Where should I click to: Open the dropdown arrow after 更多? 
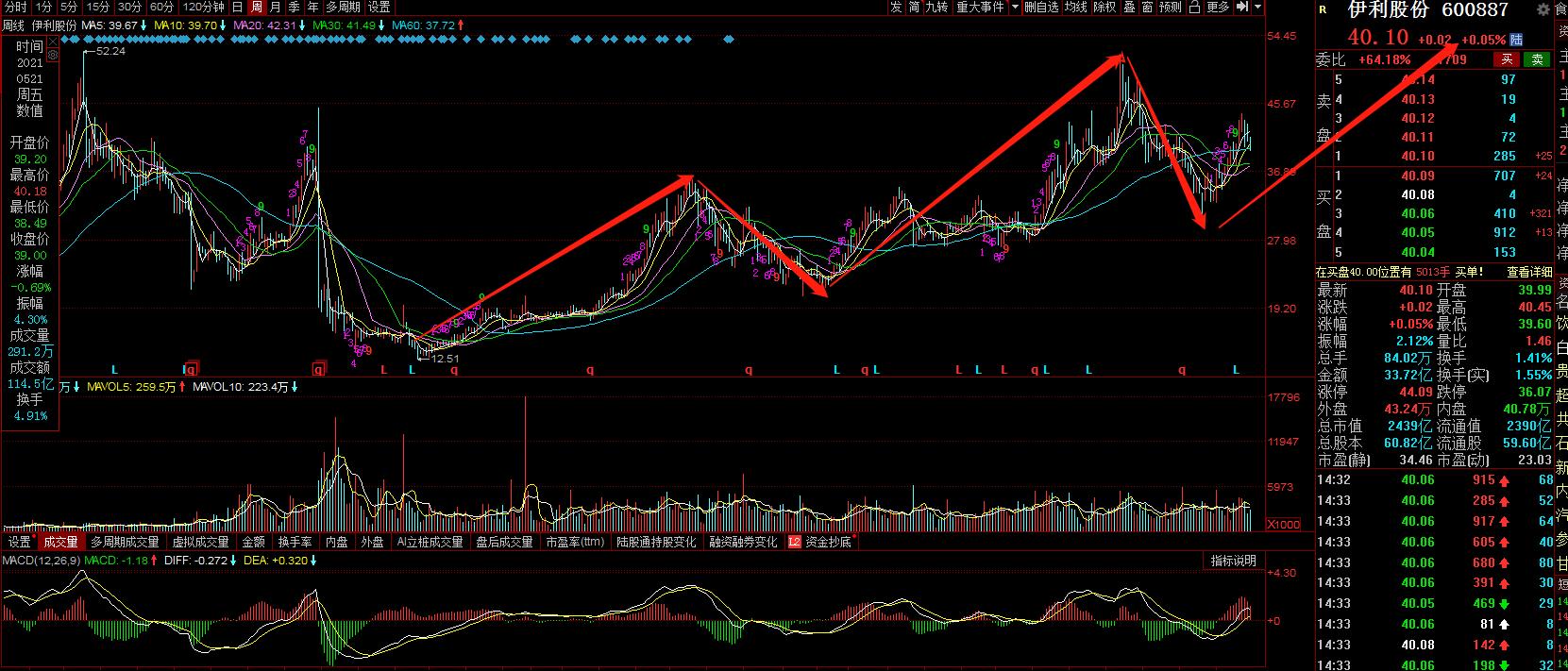point(1257,8)
